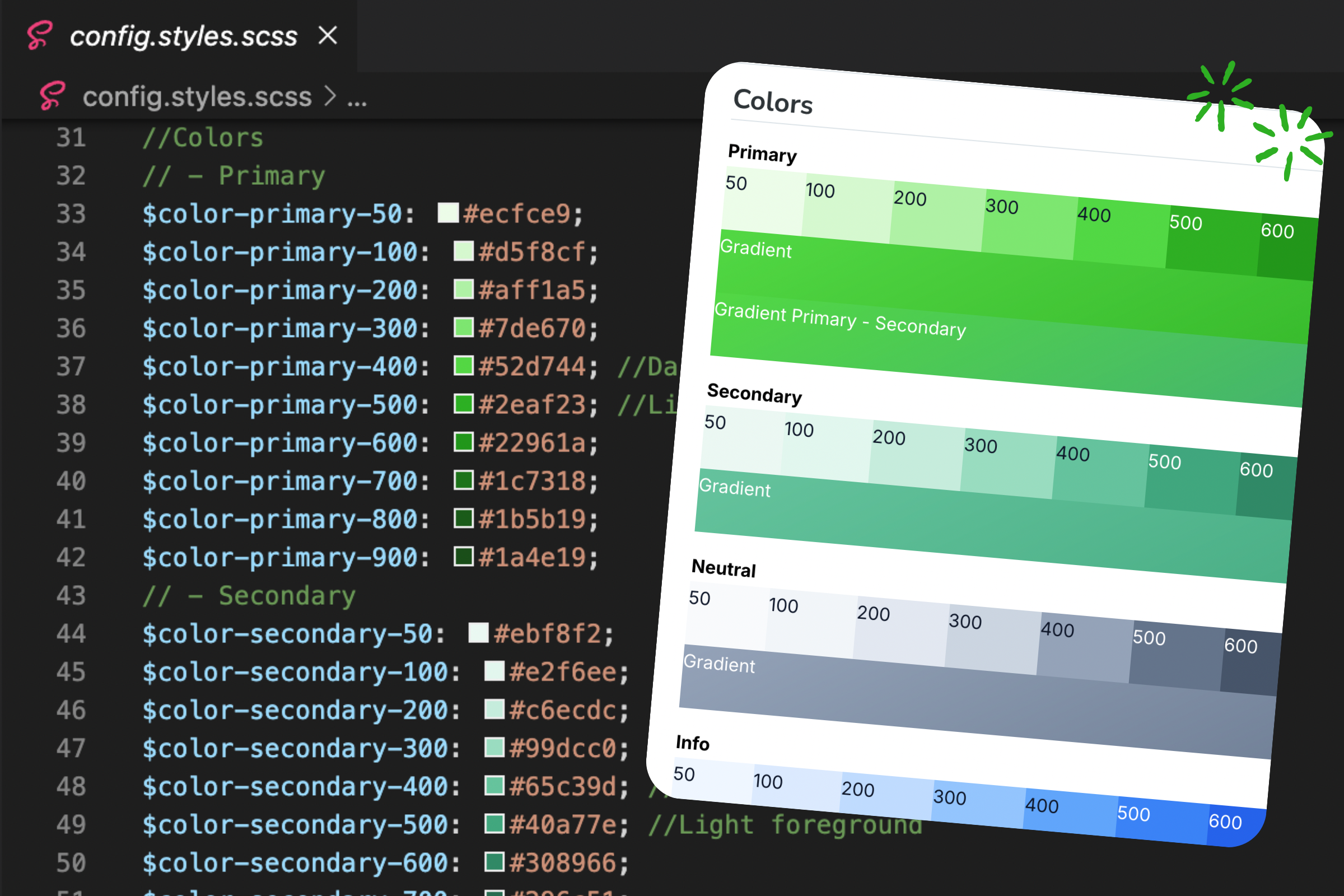
Task: Click the Info 600 blue palette tile
Action: (x=1236, y=825)
